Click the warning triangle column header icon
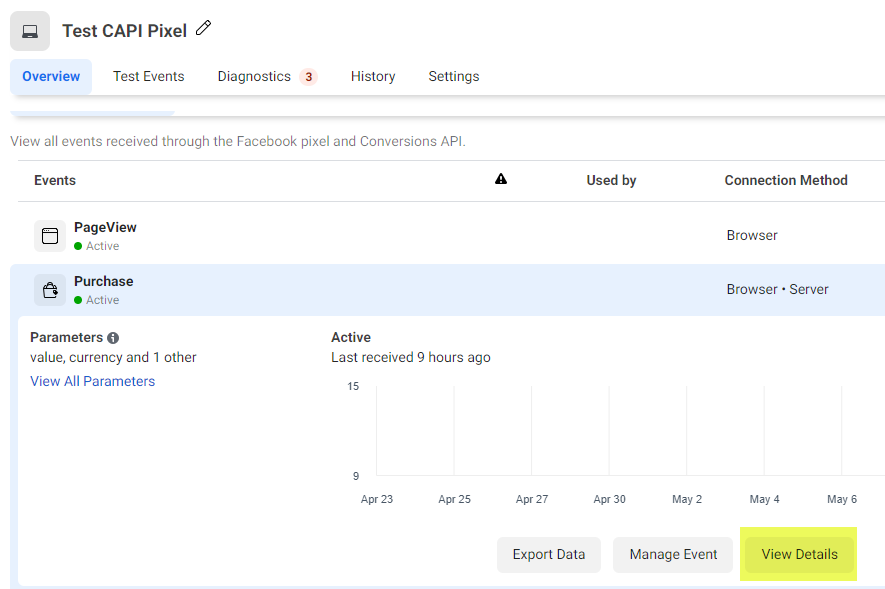This screenshot has width=885, height=589. (x=501, y=179)
